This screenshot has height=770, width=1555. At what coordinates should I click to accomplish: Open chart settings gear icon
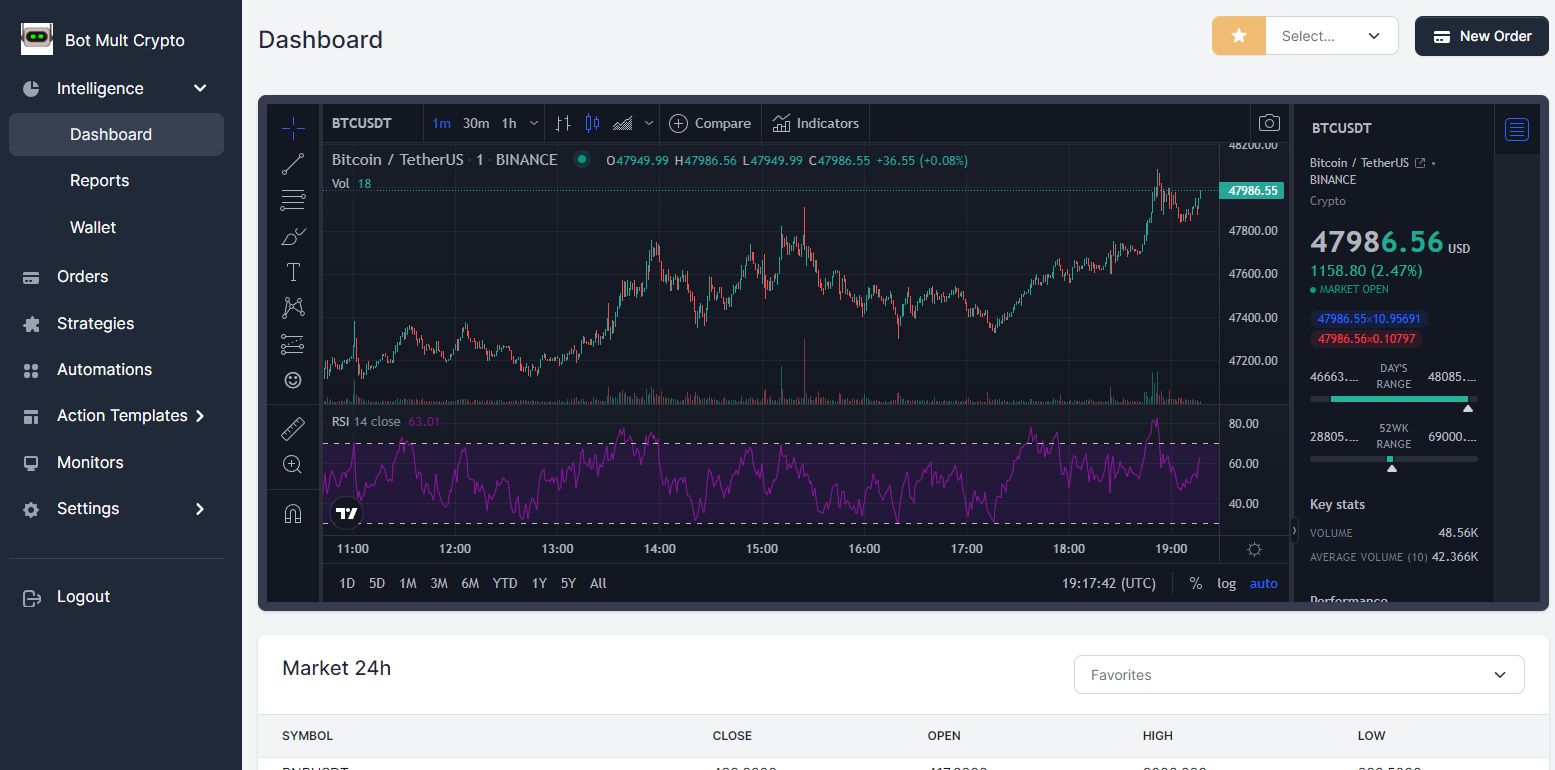(1254, 550)
